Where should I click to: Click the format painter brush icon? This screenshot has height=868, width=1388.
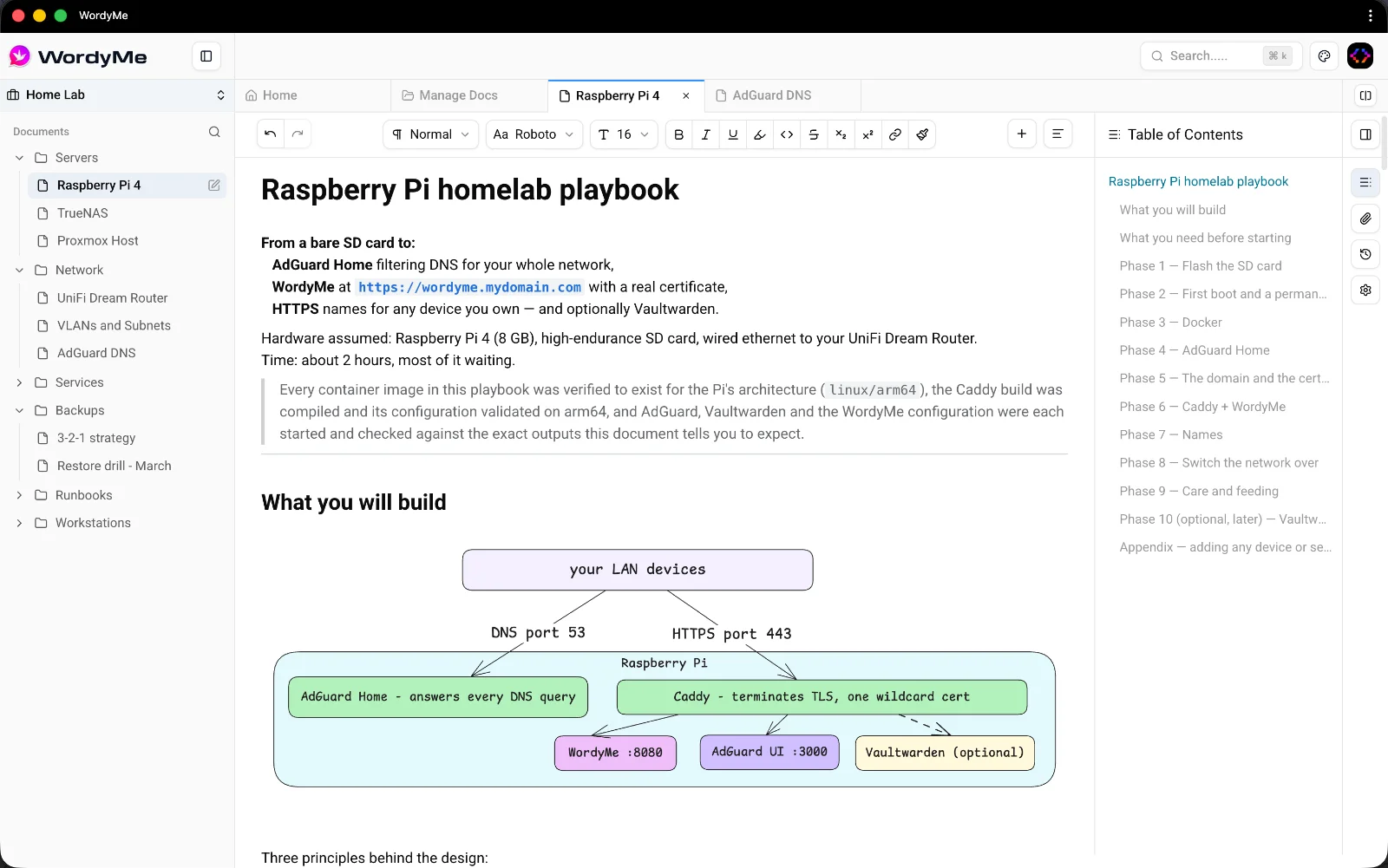click(x=922, y=134)
